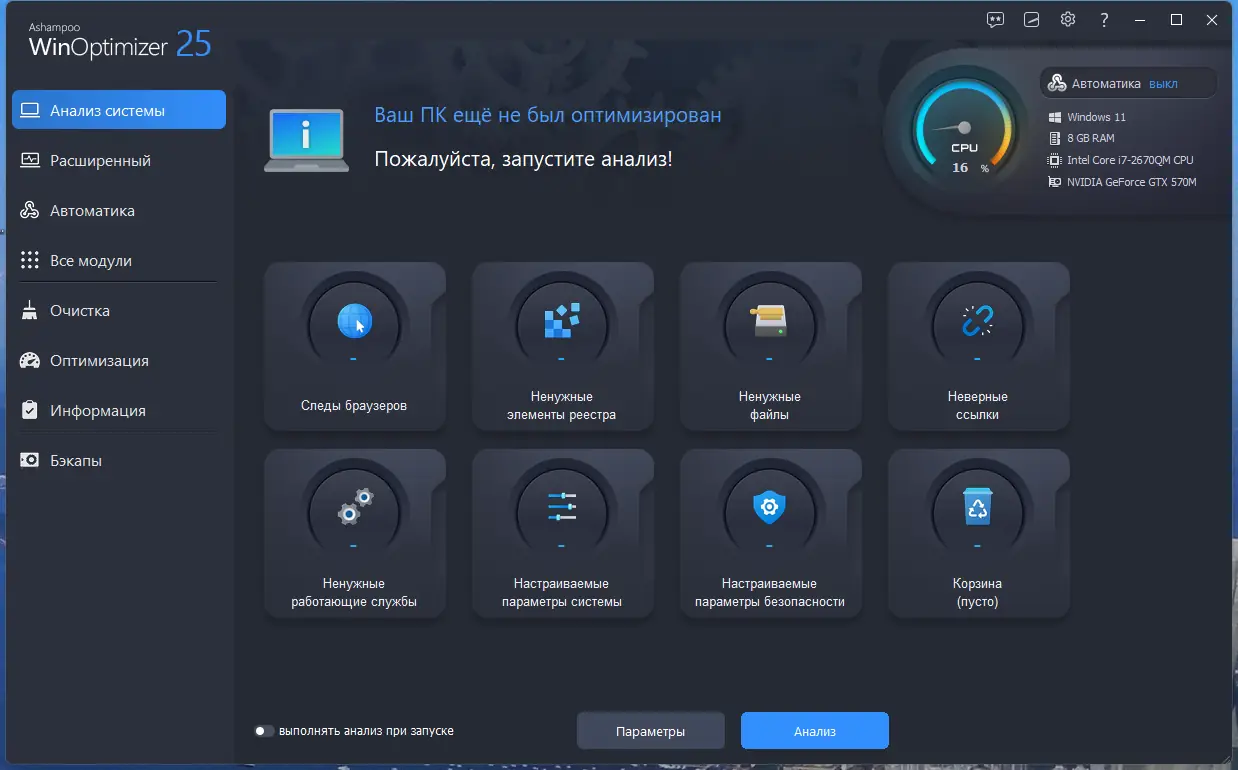Click the unneeded files drive icon
This screenshot has width=1238, height=770.
[770, 321]
